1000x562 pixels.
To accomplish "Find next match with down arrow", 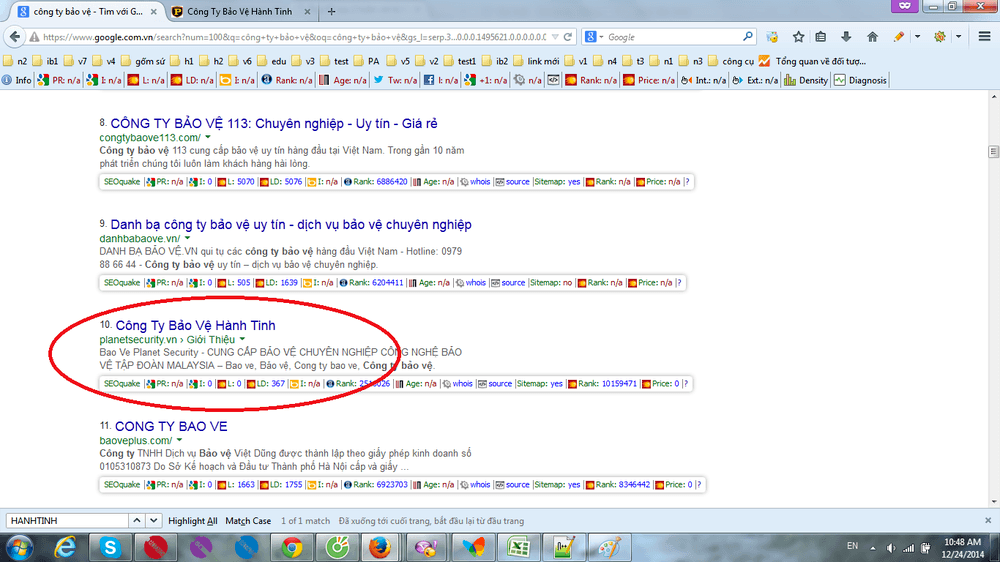I will pyautogui.click(x=154, y=521).
